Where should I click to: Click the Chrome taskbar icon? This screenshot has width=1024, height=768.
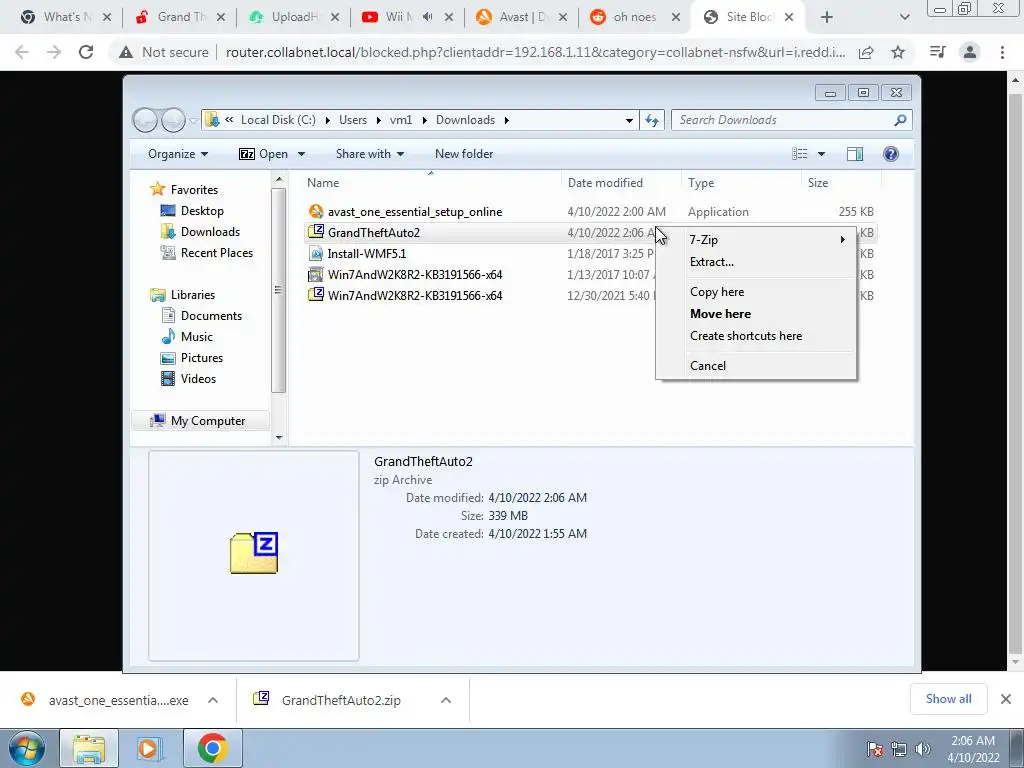coord(212,748)
